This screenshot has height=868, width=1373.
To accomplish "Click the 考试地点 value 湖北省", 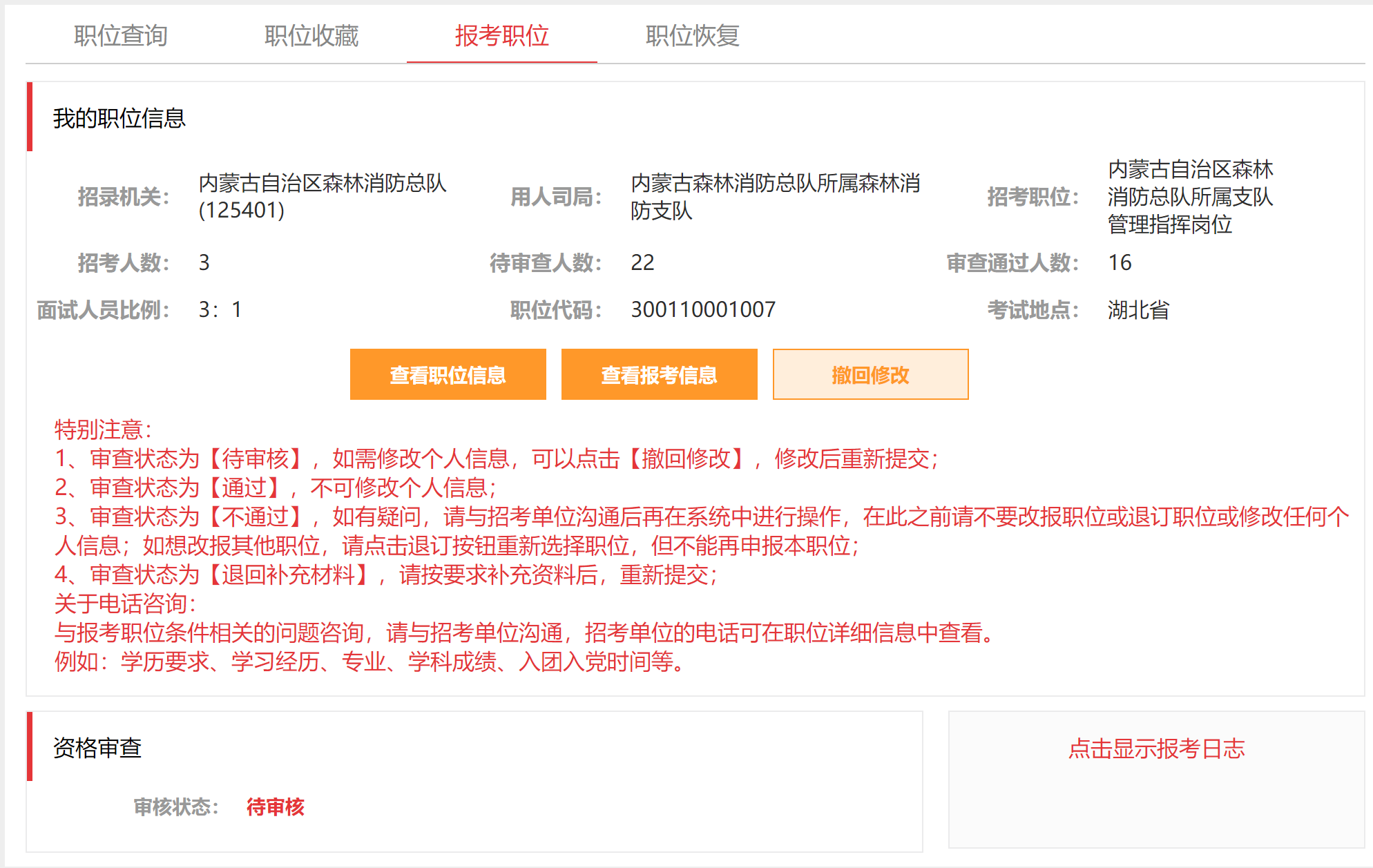I will pyautogui.click(x=1139, y=310).
